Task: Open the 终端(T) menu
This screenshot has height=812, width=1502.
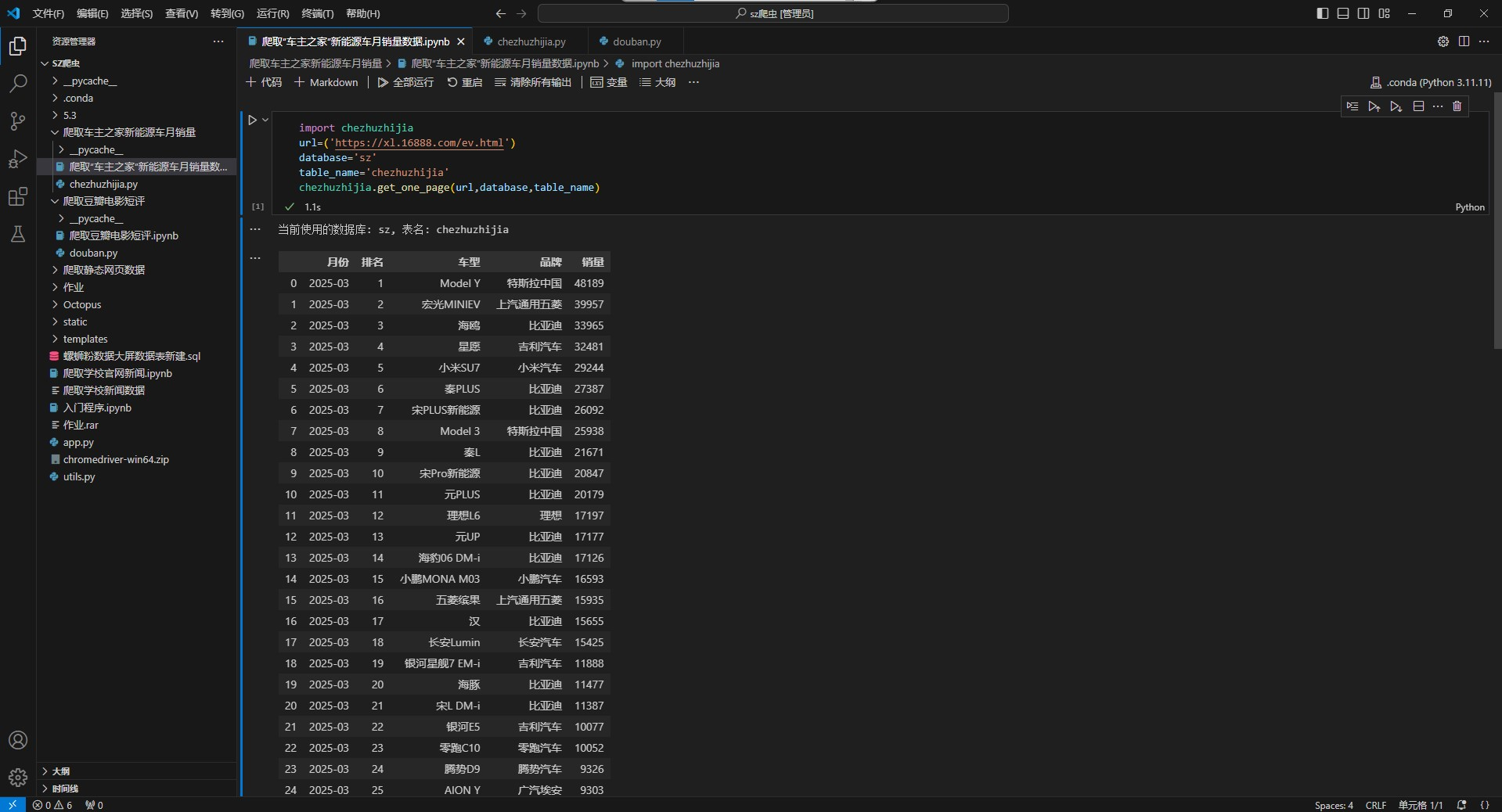Action: pos(318,13)
